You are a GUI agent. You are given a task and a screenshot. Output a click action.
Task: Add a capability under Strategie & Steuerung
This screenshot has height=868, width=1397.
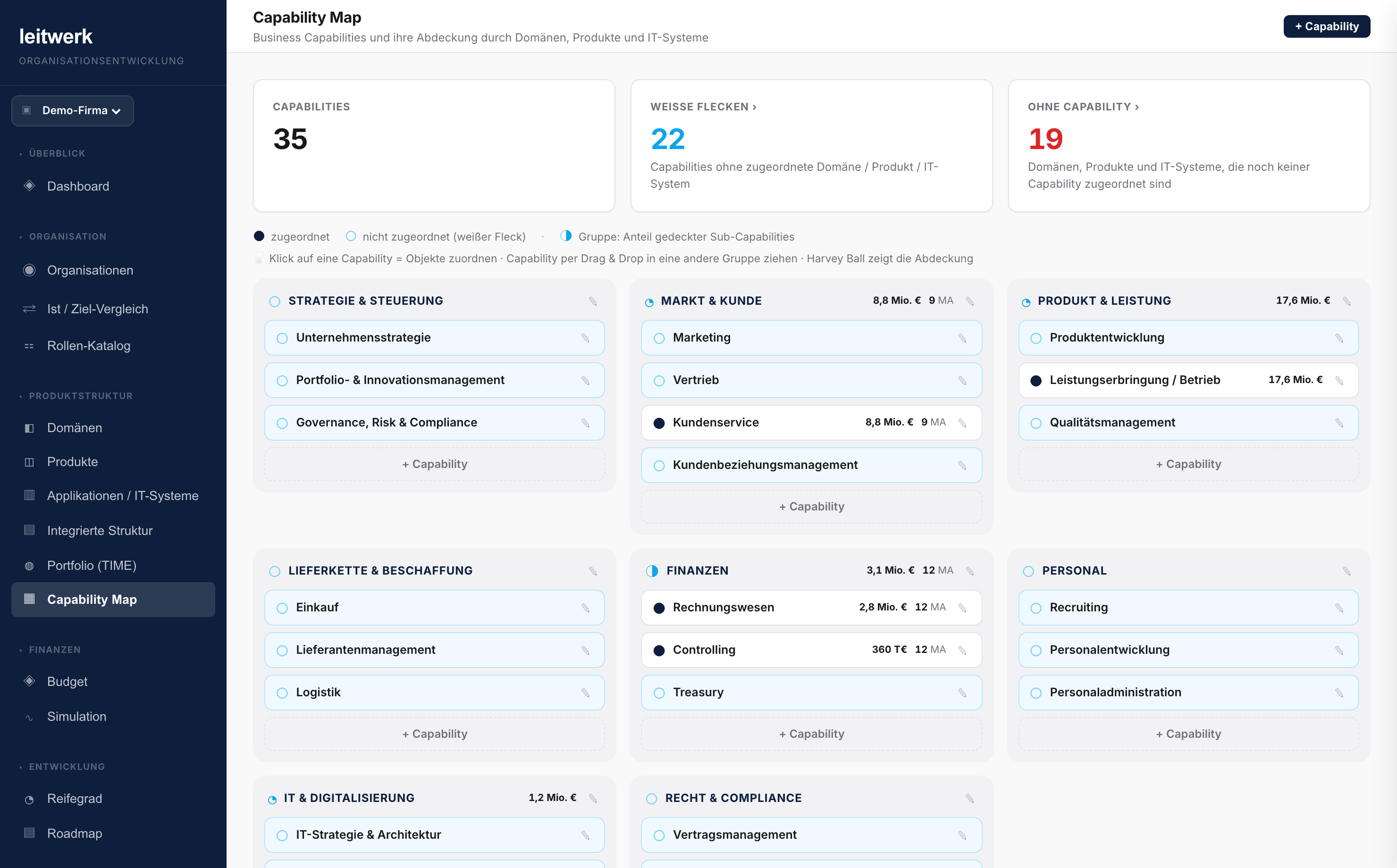coord(434,464)
